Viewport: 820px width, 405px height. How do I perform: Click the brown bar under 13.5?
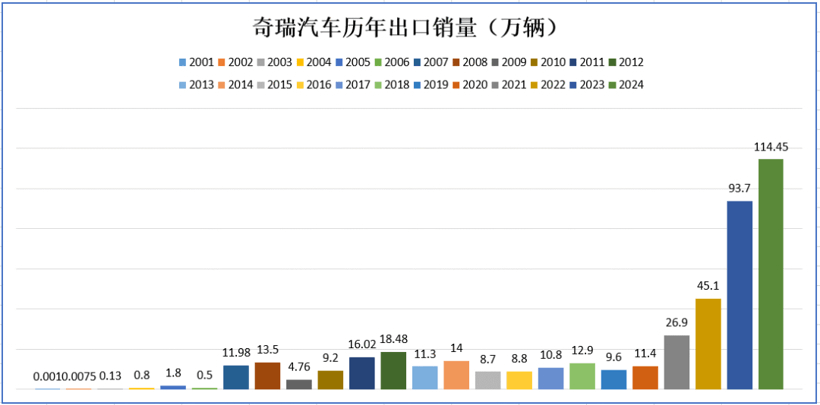coord(268,376)
